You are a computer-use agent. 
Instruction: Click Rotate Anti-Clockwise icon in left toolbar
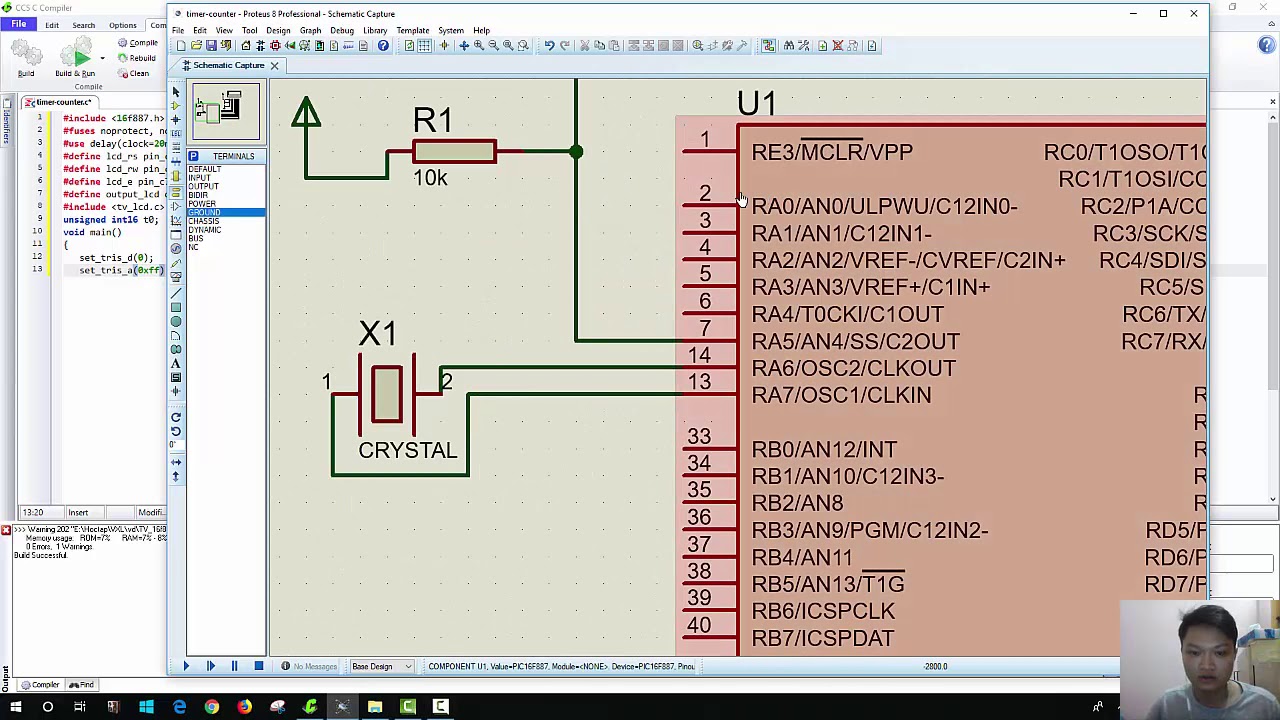click(x=176, y=431)
